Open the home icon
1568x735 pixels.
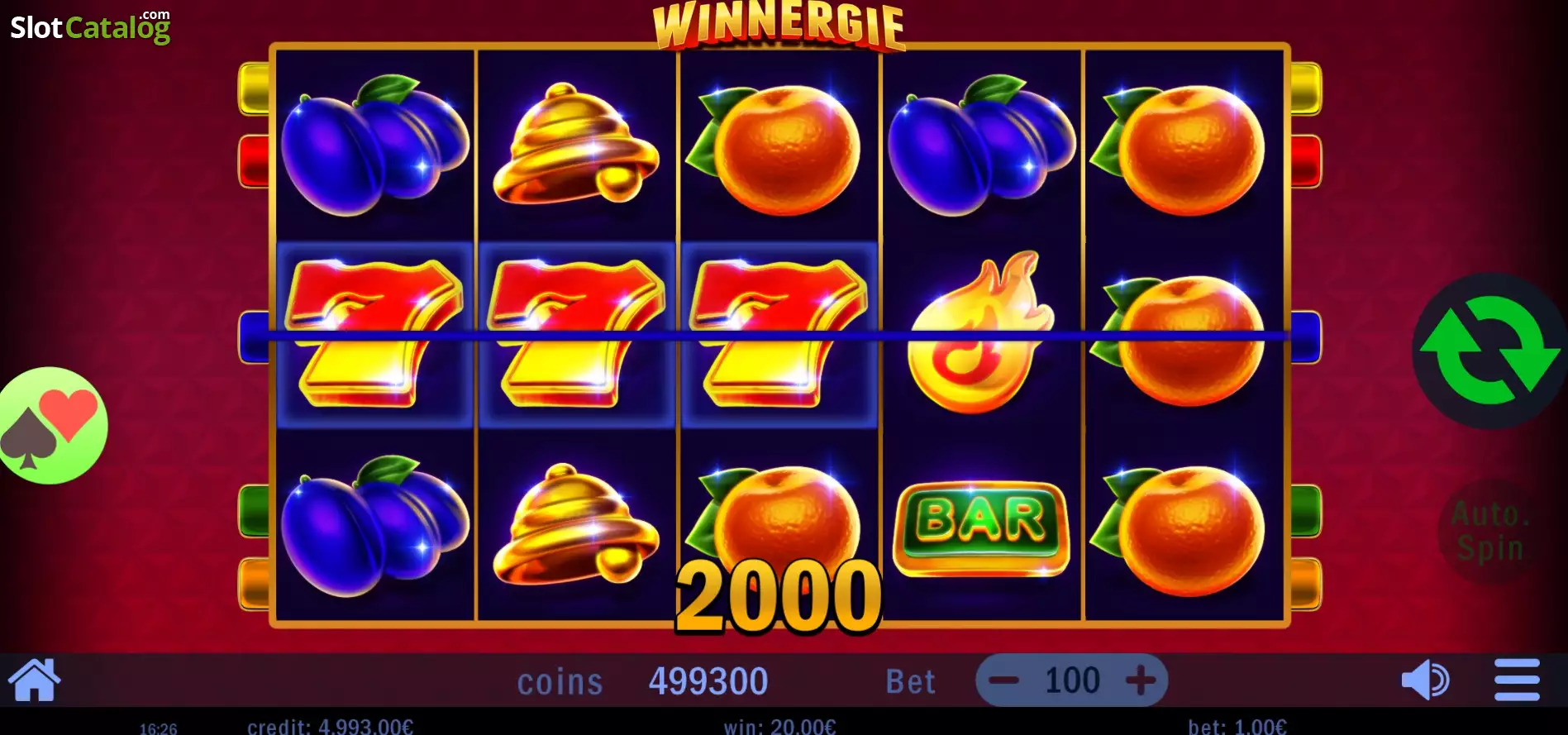pos(34,680)
